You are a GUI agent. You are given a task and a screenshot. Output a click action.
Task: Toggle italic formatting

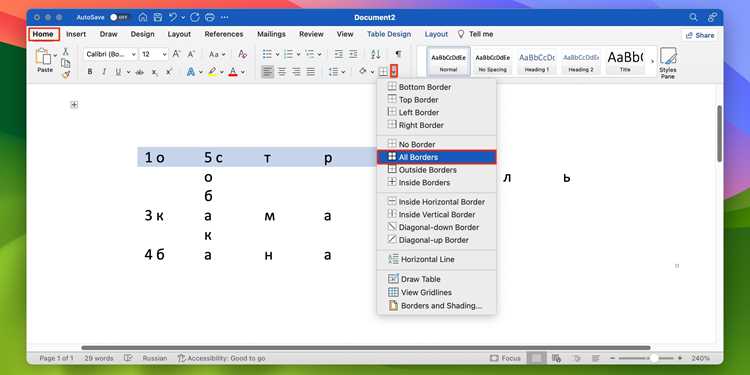(x=104, y=72)
